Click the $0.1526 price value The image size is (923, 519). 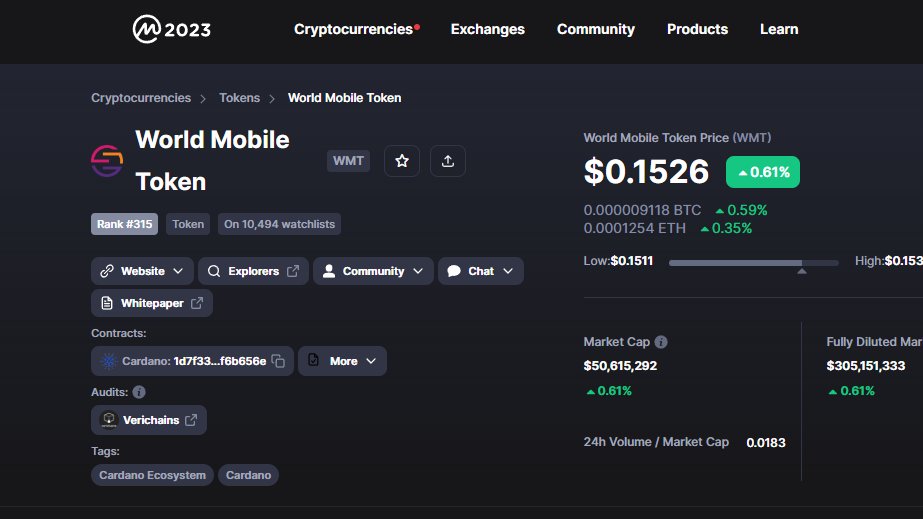(646, 172)
